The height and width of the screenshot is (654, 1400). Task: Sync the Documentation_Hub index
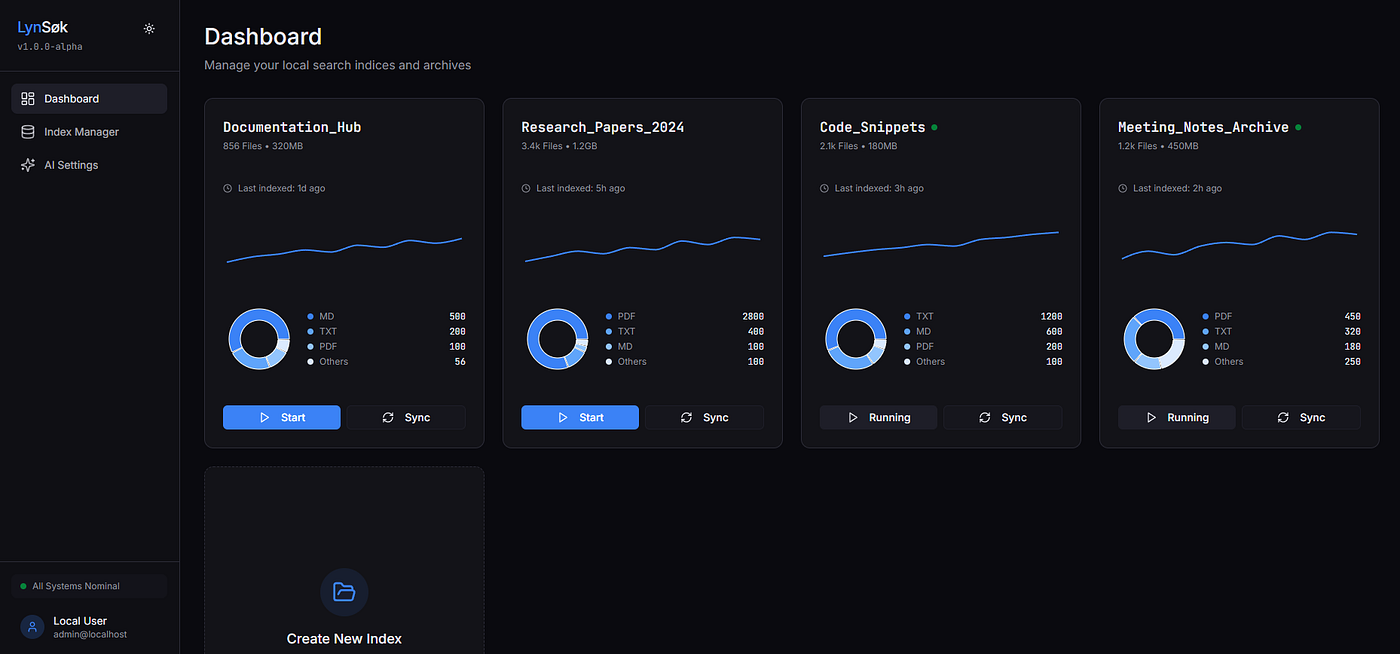(x=406, y=417)
